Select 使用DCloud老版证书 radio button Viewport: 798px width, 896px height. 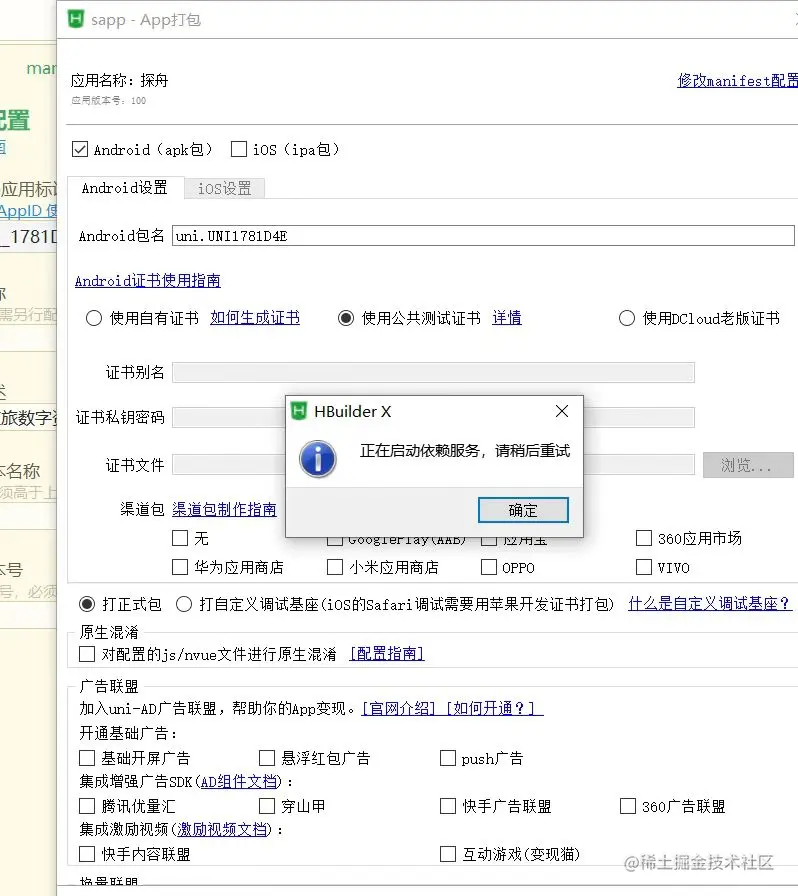[x=627, y=318]
